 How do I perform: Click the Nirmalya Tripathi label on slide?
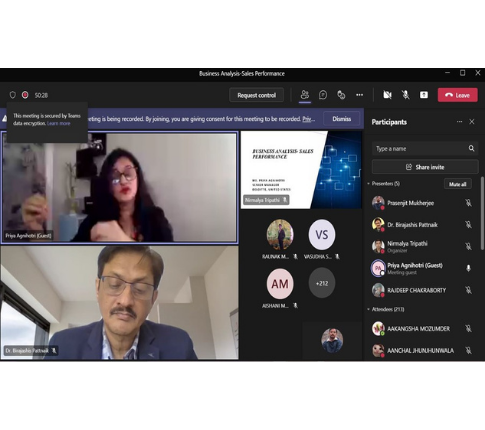pos(266,200)
